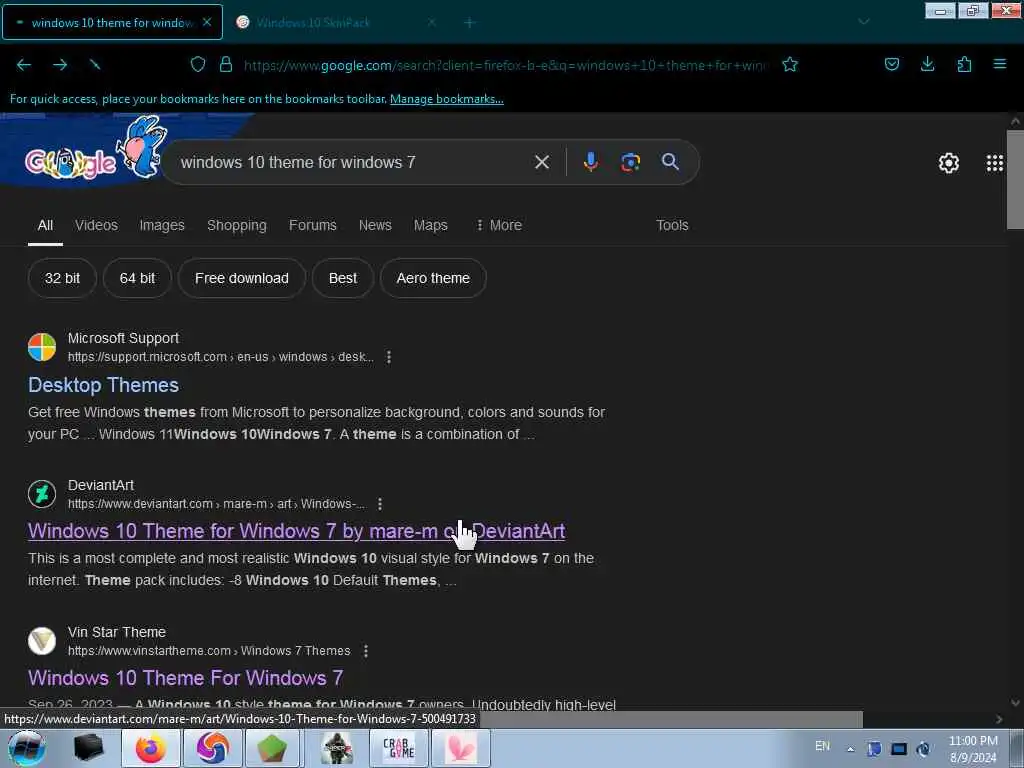Click the Microsoft Support favicon

[x=42, y=347]
